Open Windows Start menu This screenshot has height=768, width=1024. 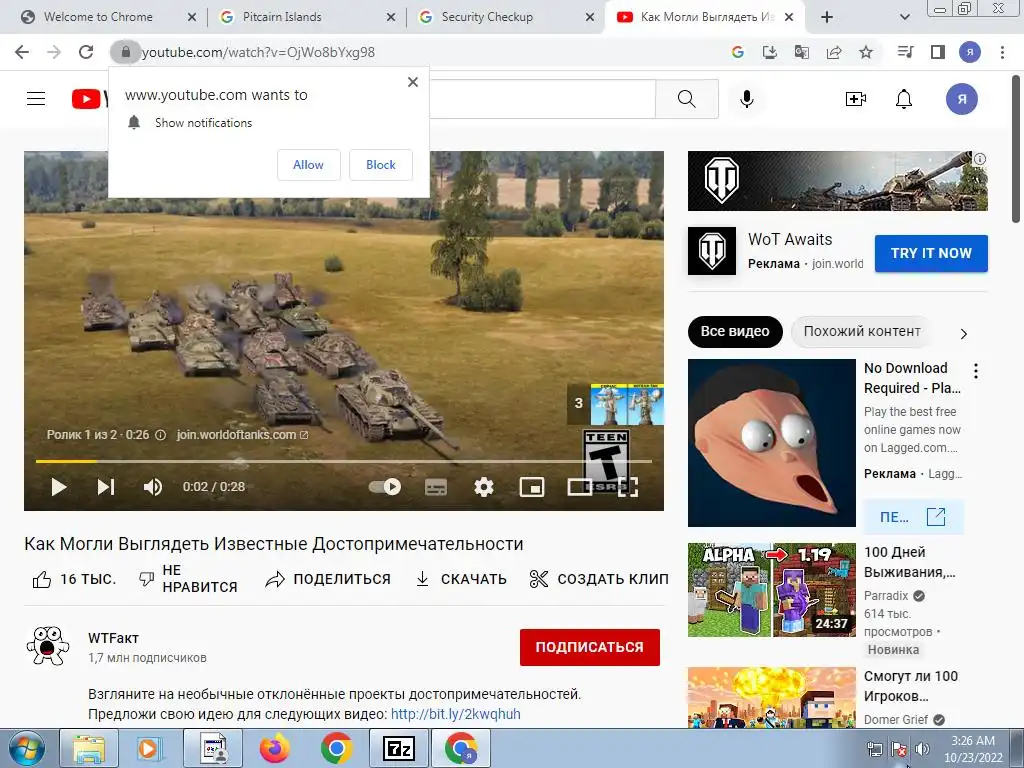26,749
